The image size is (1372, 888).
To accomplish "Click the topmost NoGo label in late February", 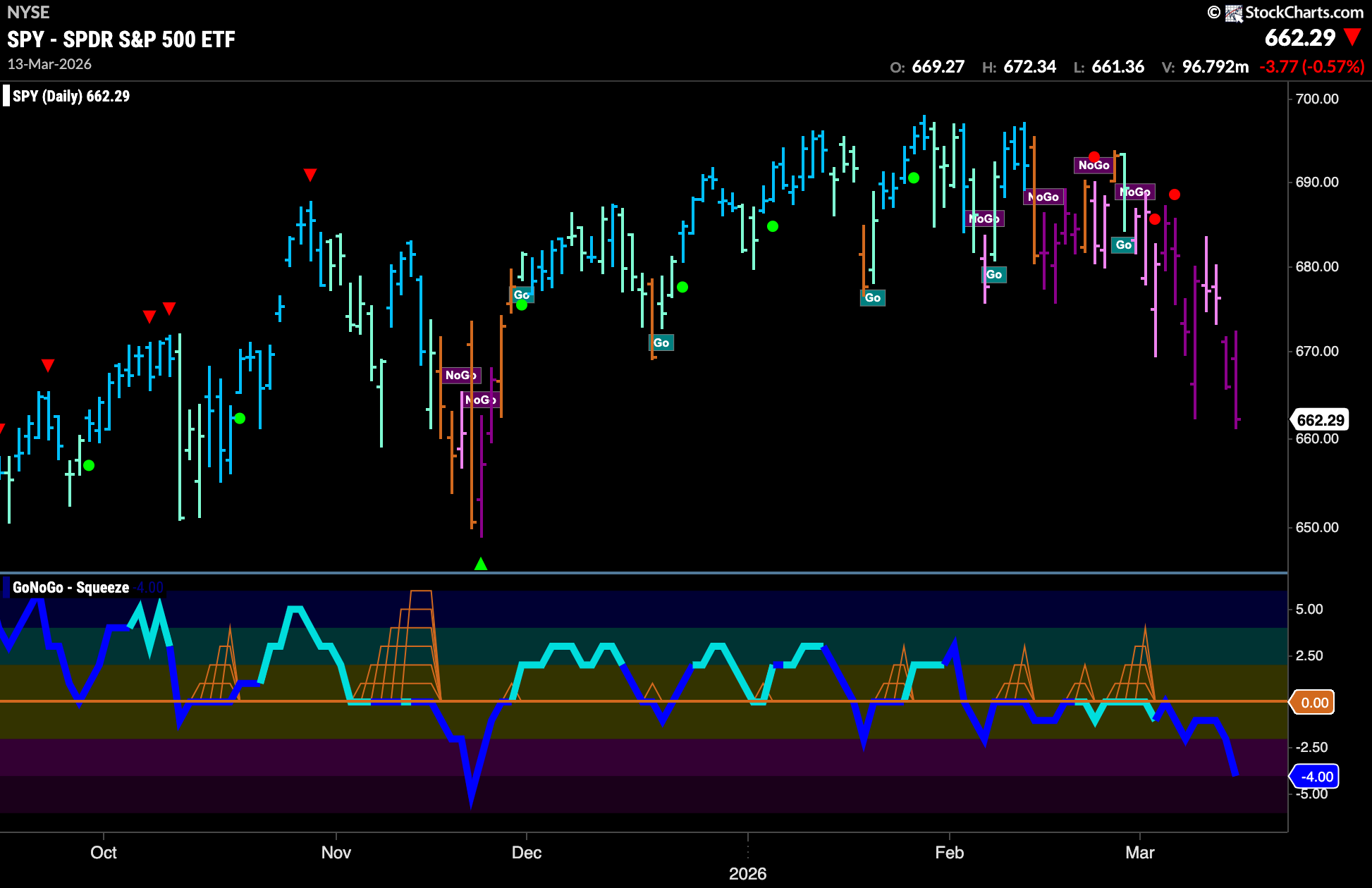I will [1094, 166].
